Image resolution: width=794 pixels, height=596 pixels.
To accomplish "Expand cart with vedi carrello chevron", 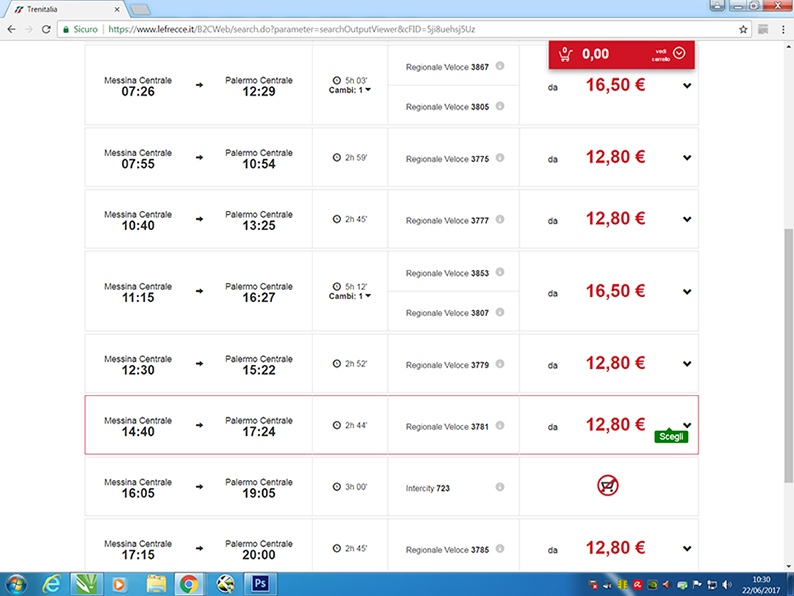I will click(680, 53).
